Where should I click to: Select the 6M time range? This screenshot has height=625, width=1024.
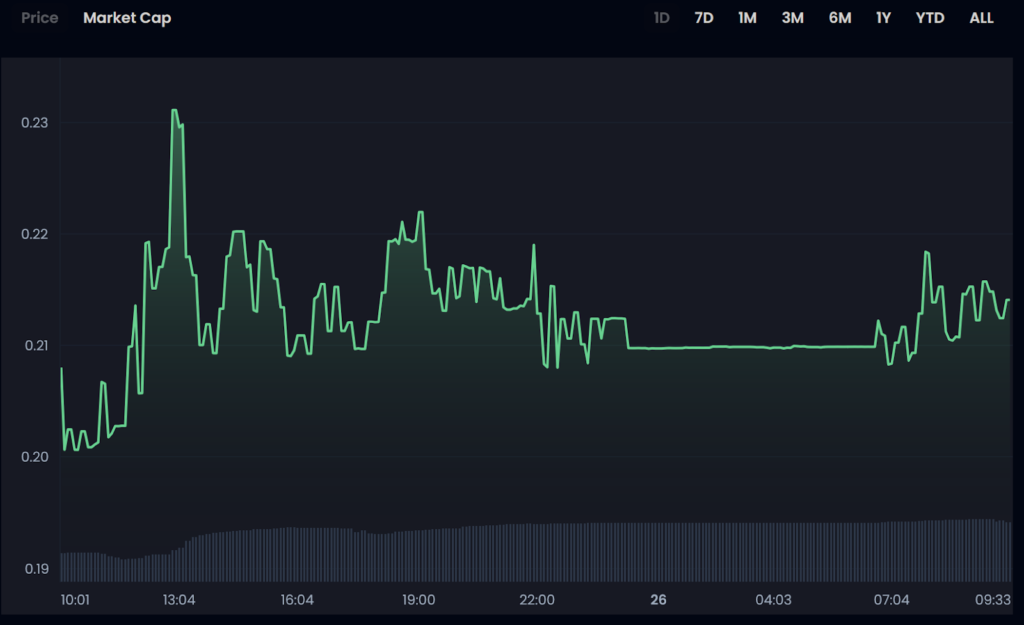(840, 18)
